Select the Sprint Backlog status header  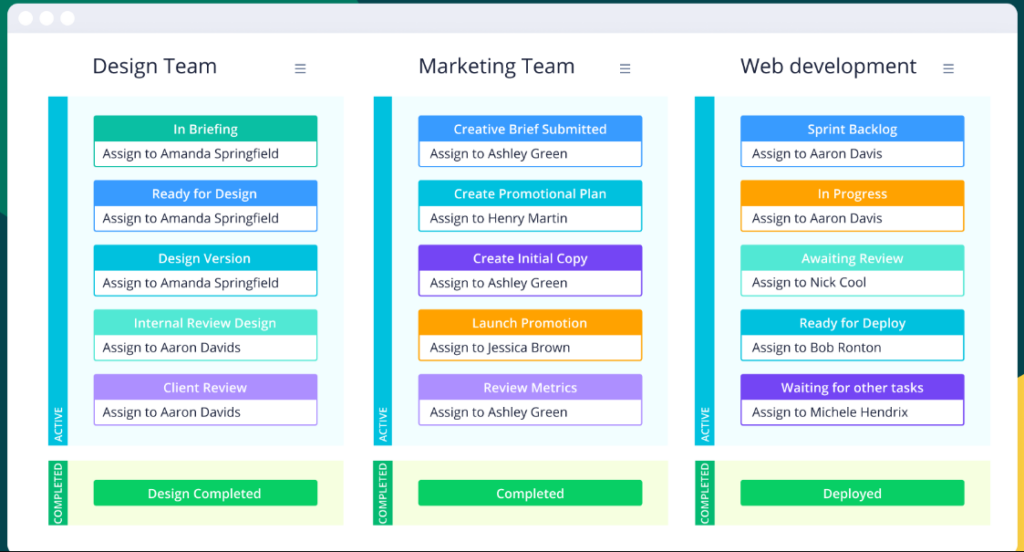pos(852,129)
